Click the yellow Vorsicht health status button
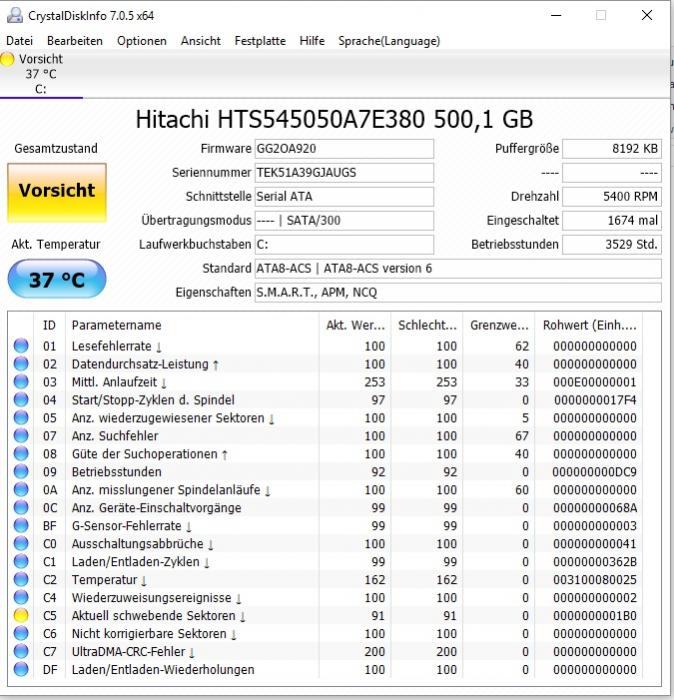Screen dimensions: 674x700 click(57, 192)
